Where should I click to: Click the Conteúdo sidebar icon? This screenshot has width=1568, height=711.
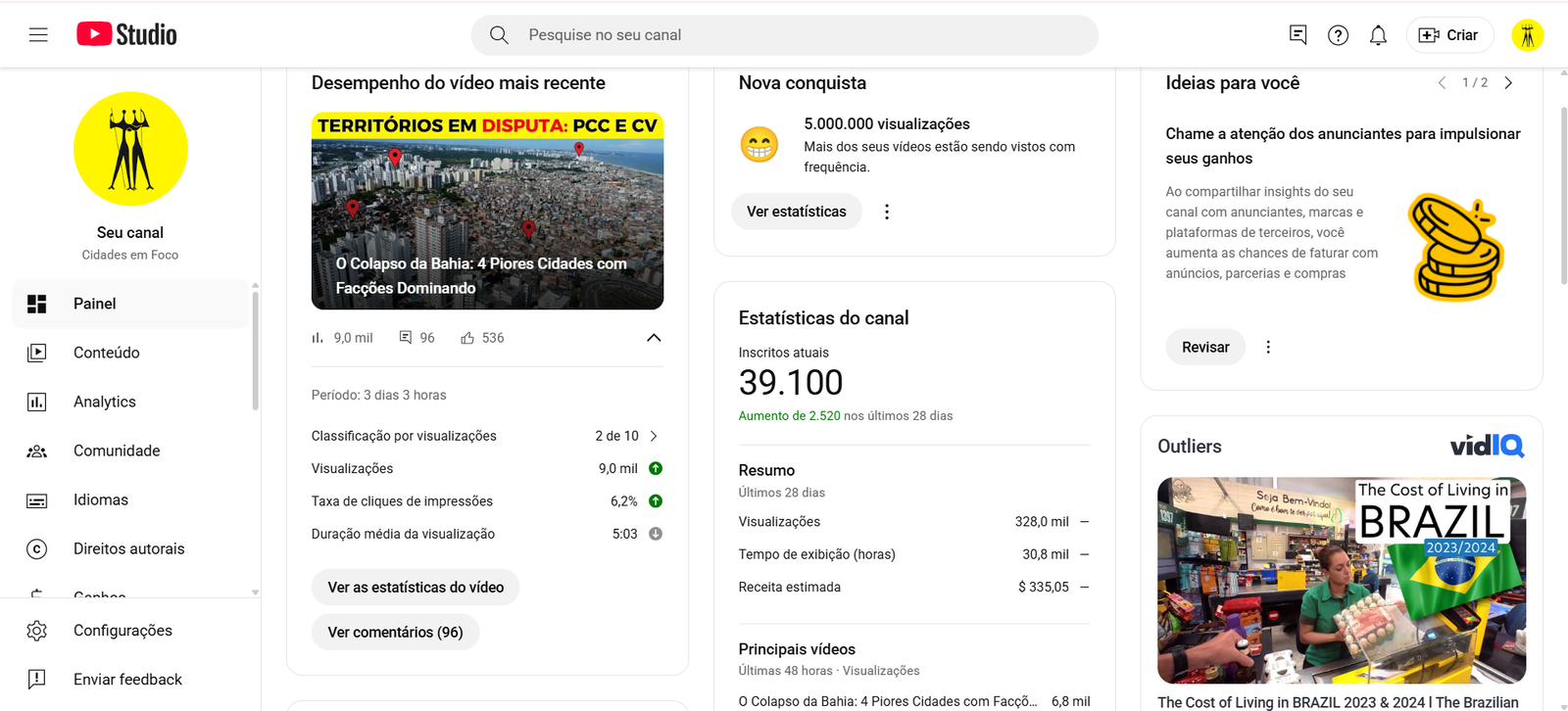(x=37, y=353)
